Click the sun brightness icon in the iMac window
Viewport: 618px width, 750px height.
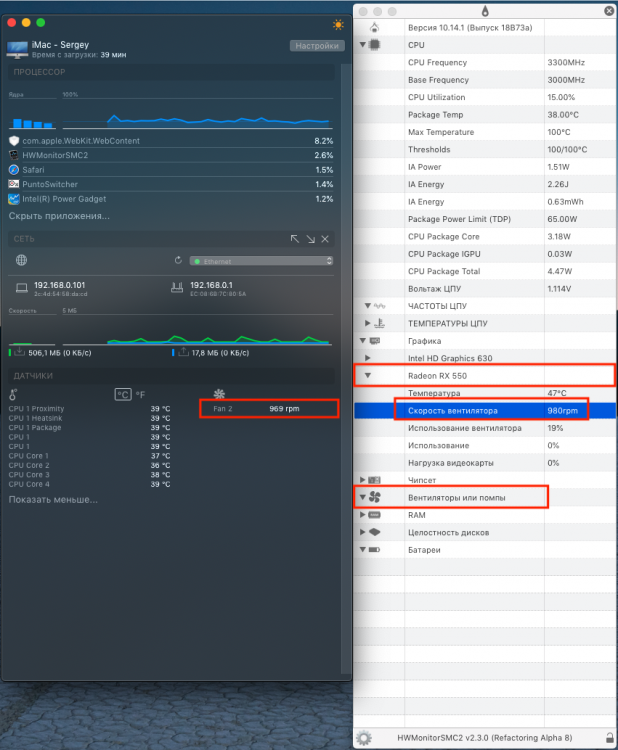pos(338,24)
